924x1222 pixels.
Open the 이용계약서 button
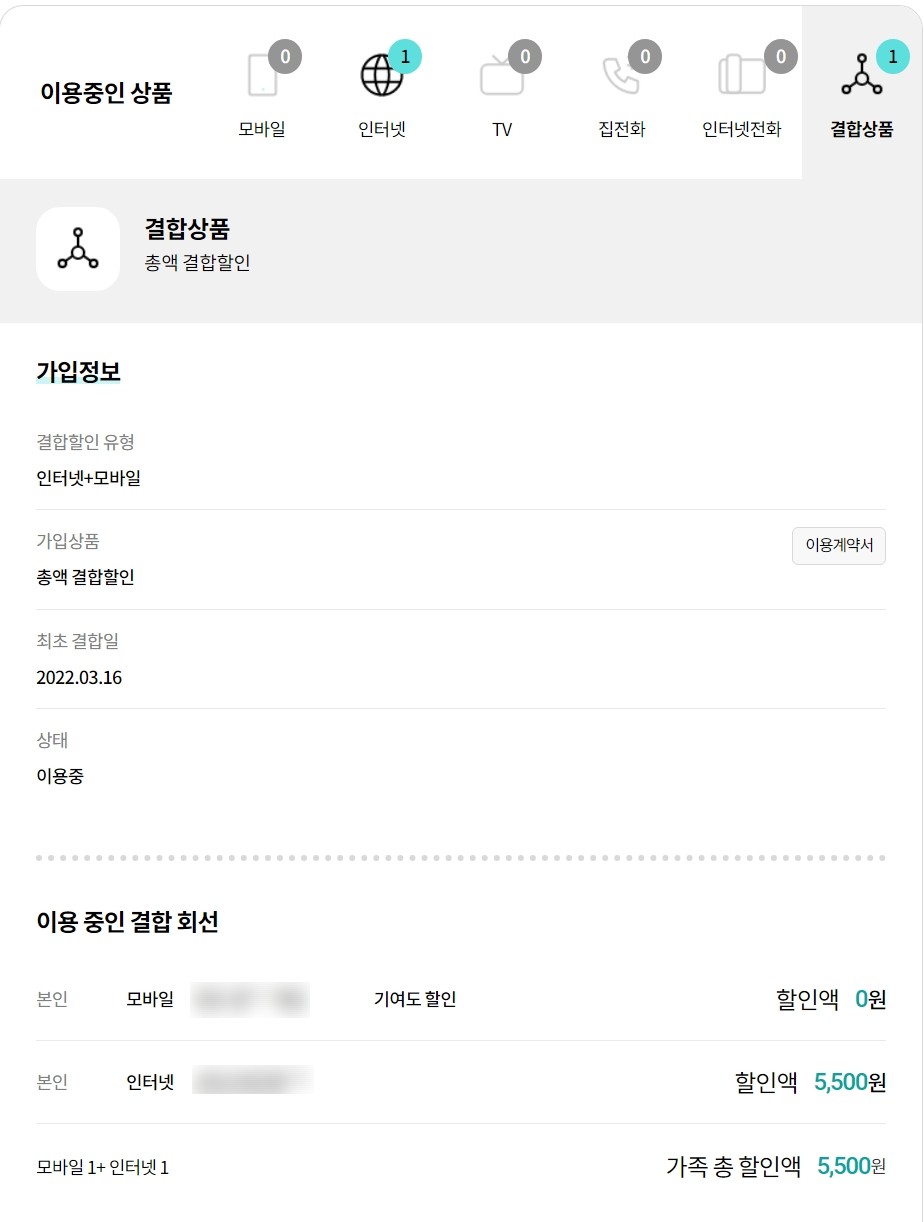[x=839, y=546]
